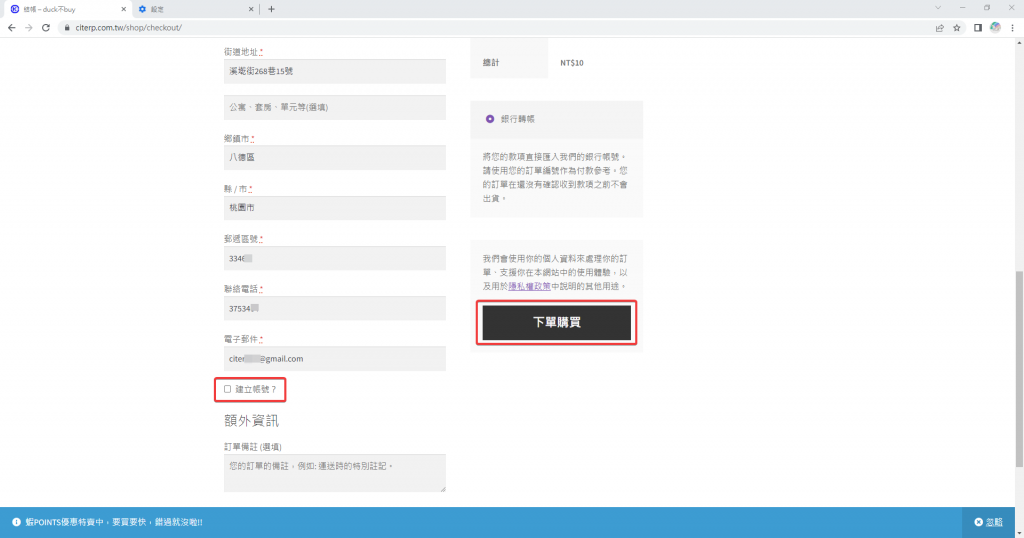Toggle the browser side panel icon
Screen dimensions: 1024x538
[977, 27]
